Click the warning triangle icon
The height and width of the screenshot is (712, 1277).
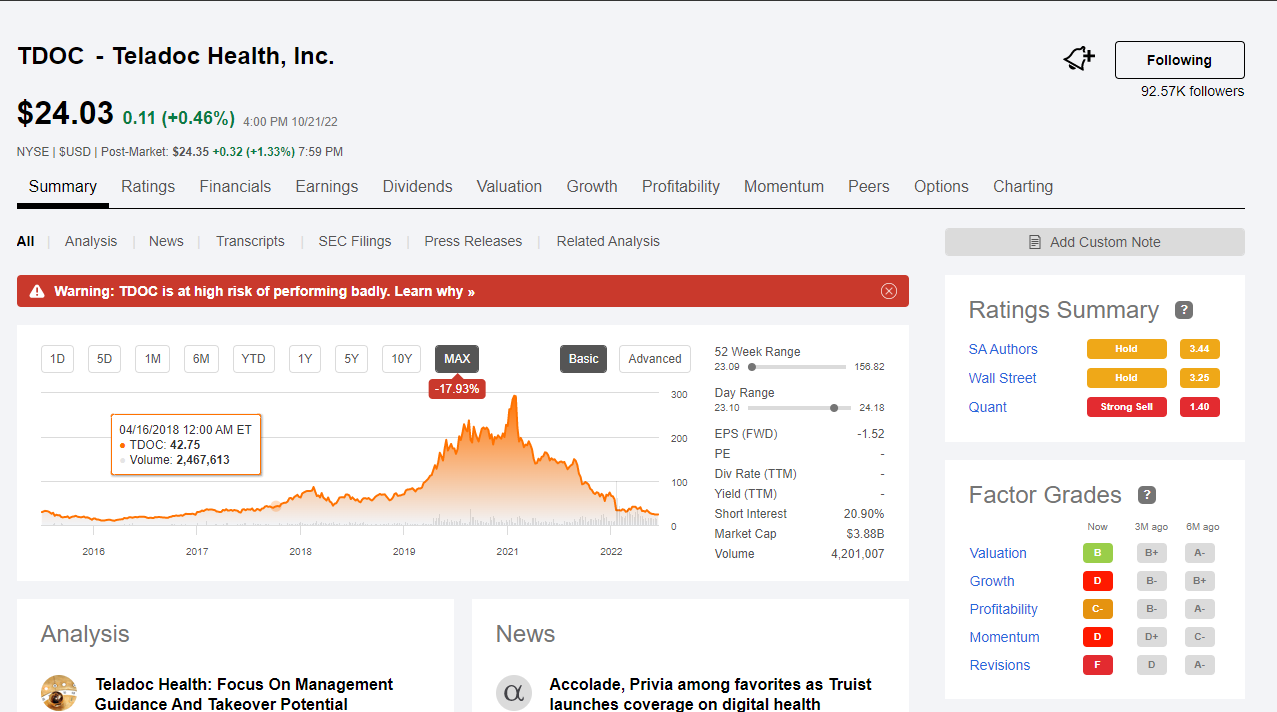click(x=37, y=291)
